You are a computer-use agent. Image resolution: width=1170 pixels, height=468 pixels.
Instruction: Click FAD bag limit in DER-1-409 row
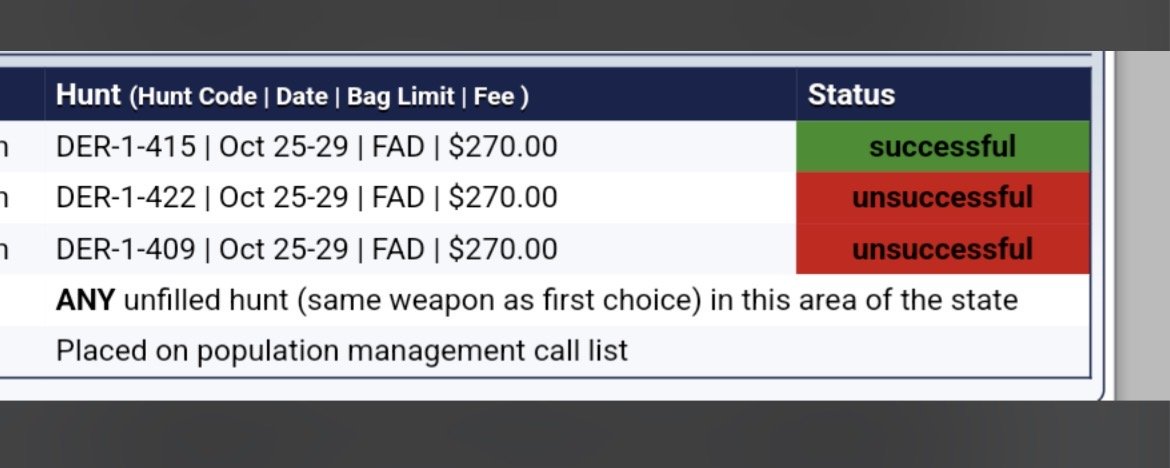[x=398, y=249]
